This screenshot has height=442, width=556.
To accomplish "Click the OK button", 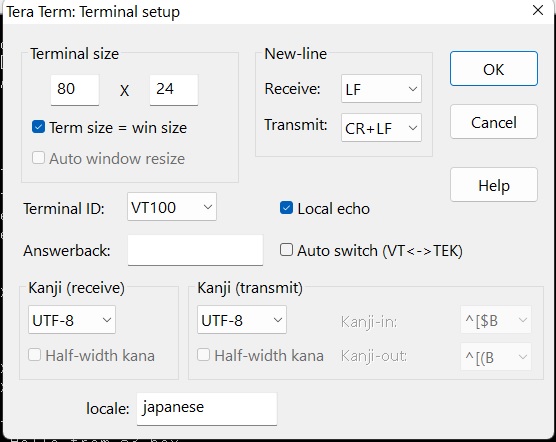I will pos(494,69).
